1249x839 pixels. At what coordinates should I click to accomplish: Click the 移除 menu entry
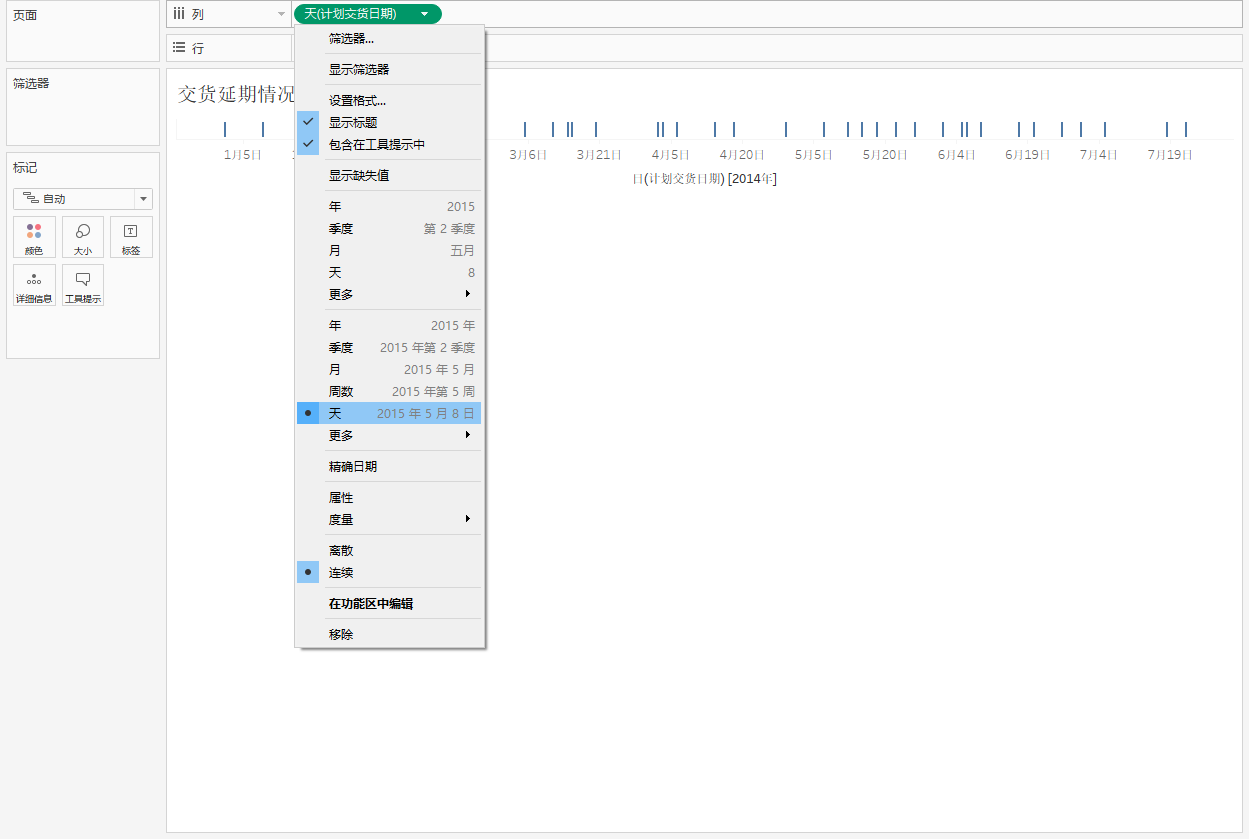pyautogui.click(x=390, y=635)
